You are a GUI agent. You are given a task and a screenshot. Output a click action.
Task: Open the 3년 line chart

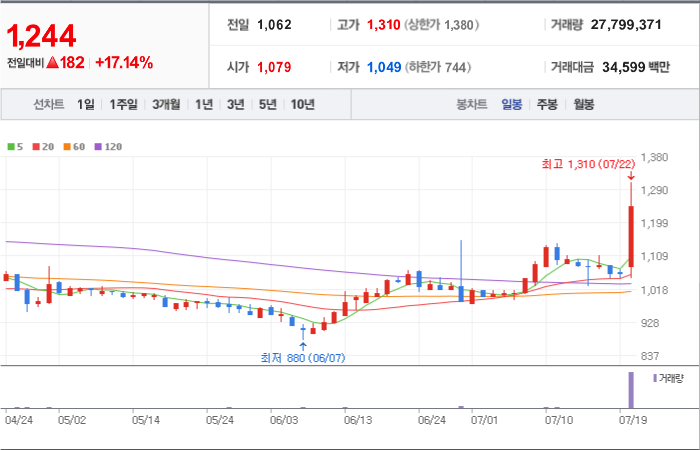click(235, 104)
